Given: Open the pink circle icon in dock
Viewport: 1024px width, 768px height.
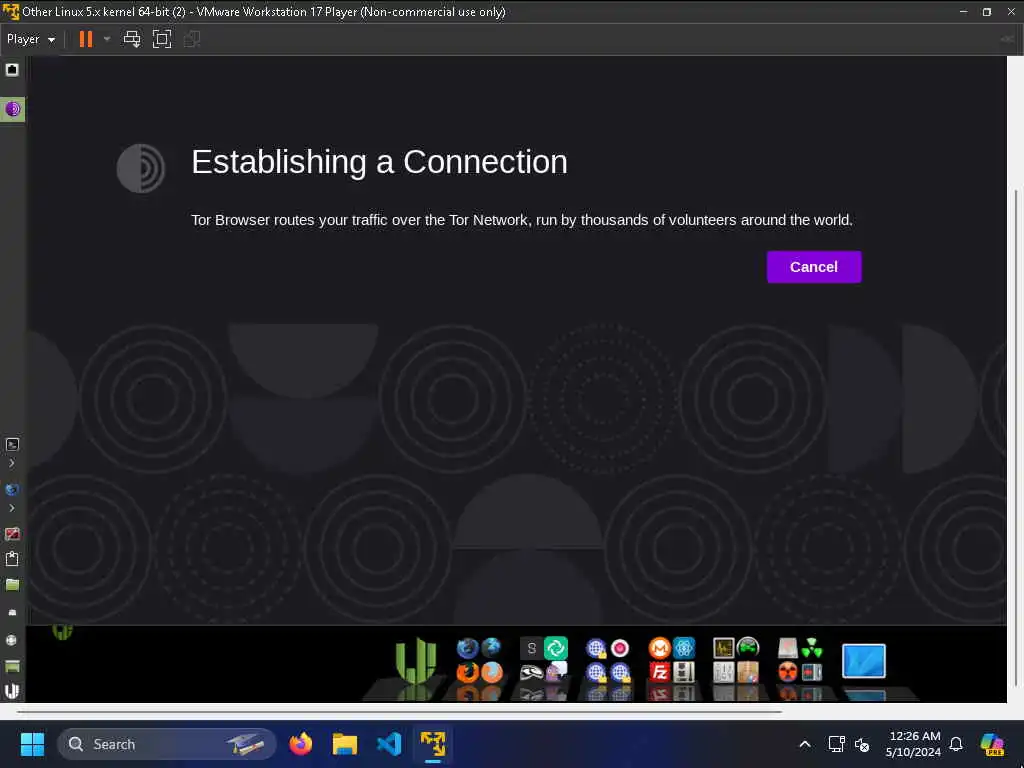Looking at the screenshot, I should click(x=620, y=648).
